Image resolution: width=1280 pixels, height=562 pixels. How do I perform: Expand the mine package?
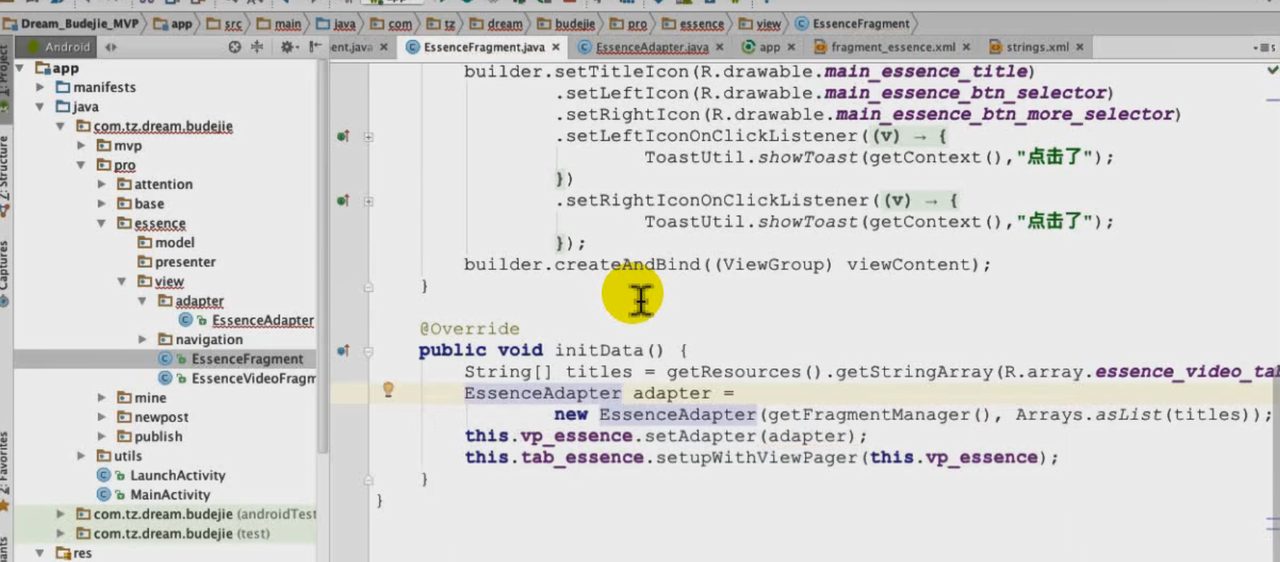tap(103, 398)
